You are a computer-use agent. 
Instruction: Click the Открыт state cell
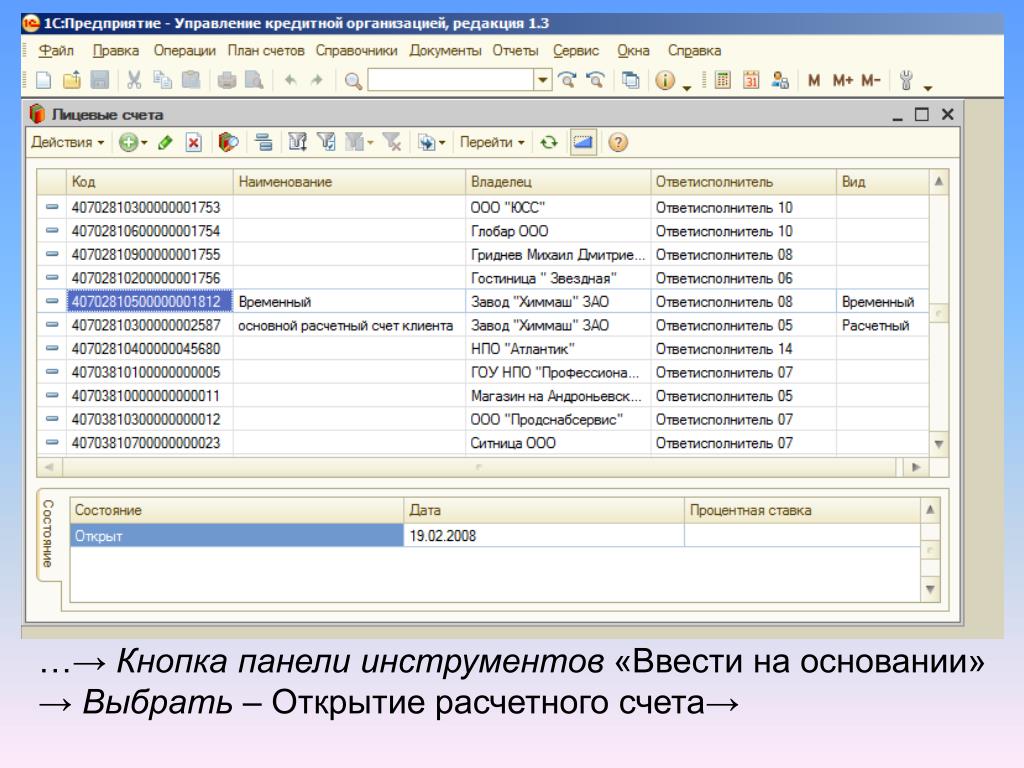coord(236,536)
